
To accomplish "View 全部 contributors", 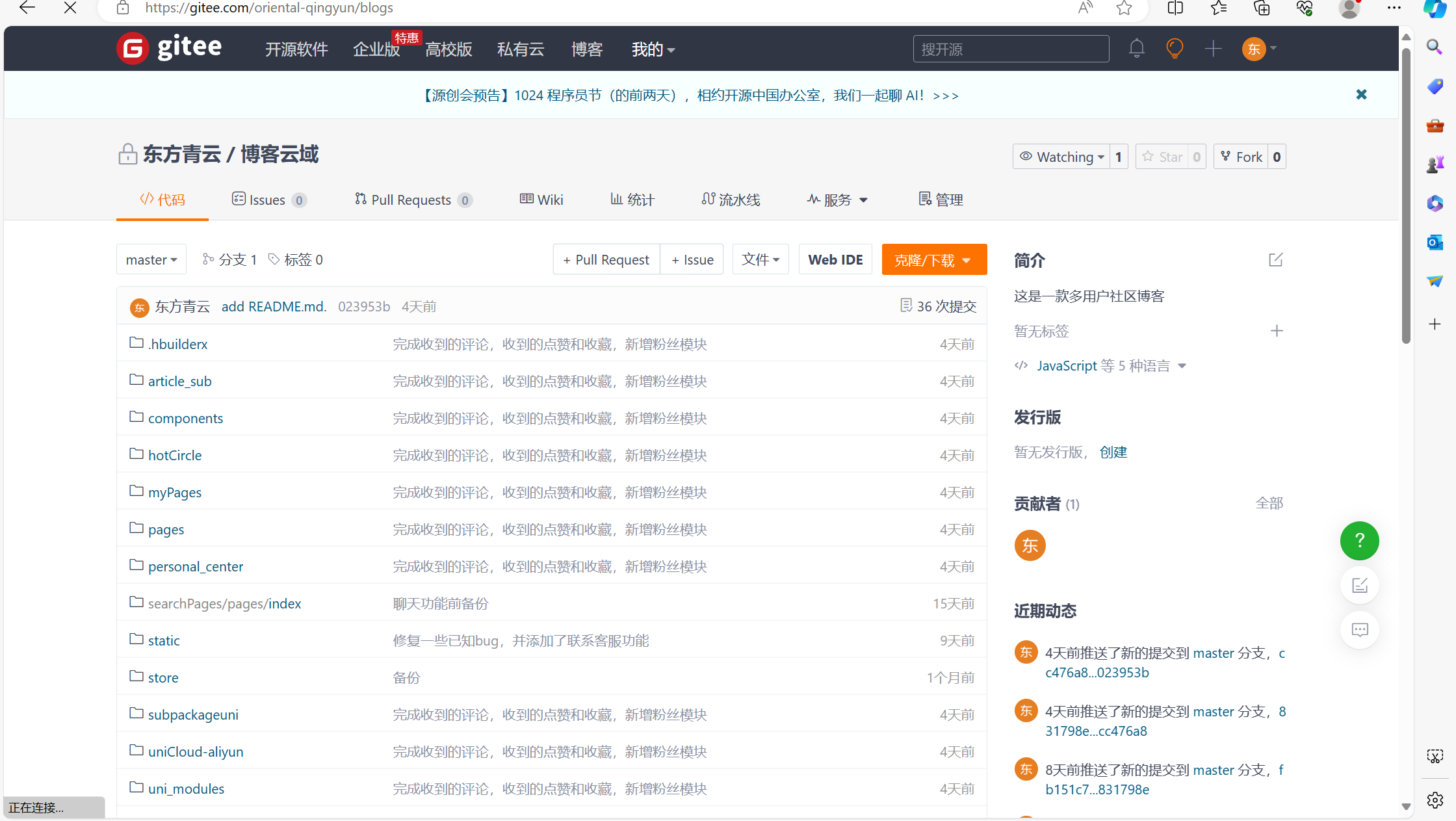I will (x=1269, y=503).
